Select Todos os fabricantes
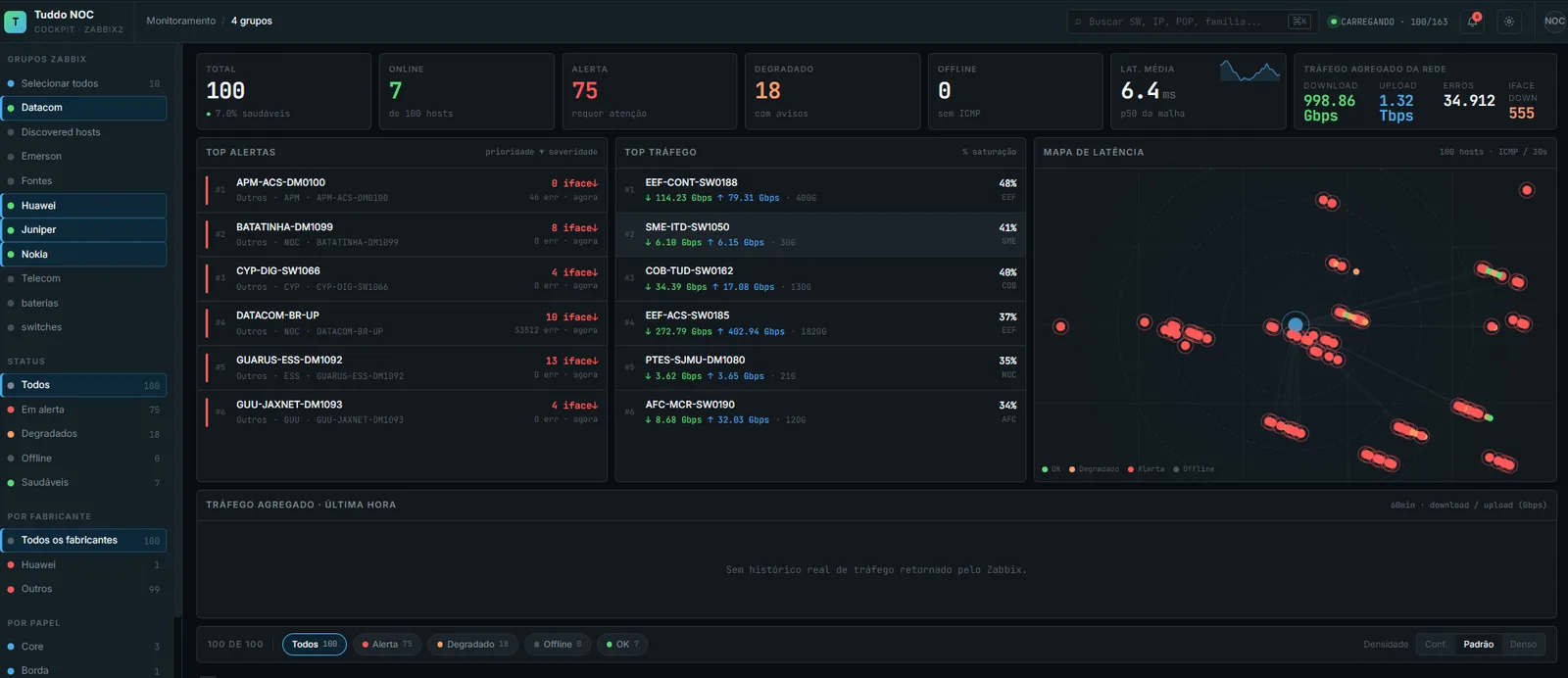 (x=84, y=540)
